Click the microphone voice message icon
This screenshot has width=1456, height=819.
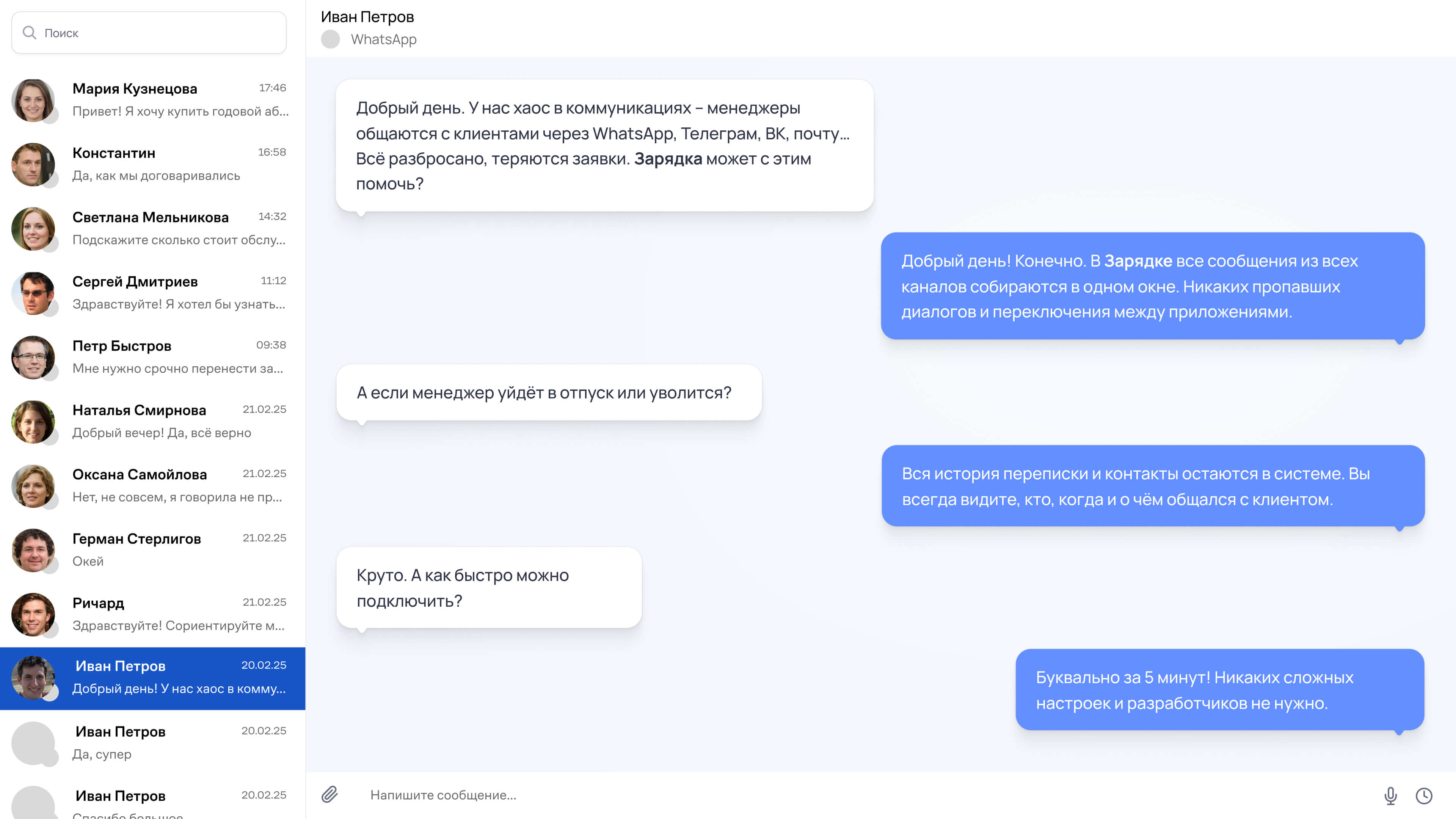[1390, 795]
